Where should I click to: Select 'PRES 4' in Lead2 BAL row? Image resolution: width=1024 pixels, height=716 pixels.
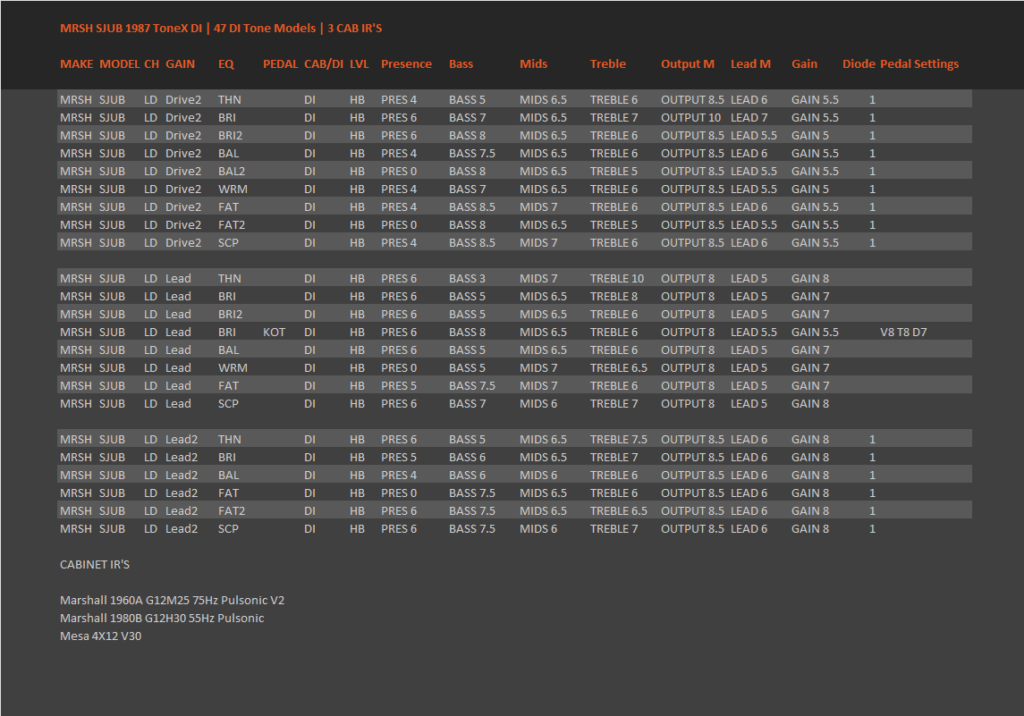399,476
